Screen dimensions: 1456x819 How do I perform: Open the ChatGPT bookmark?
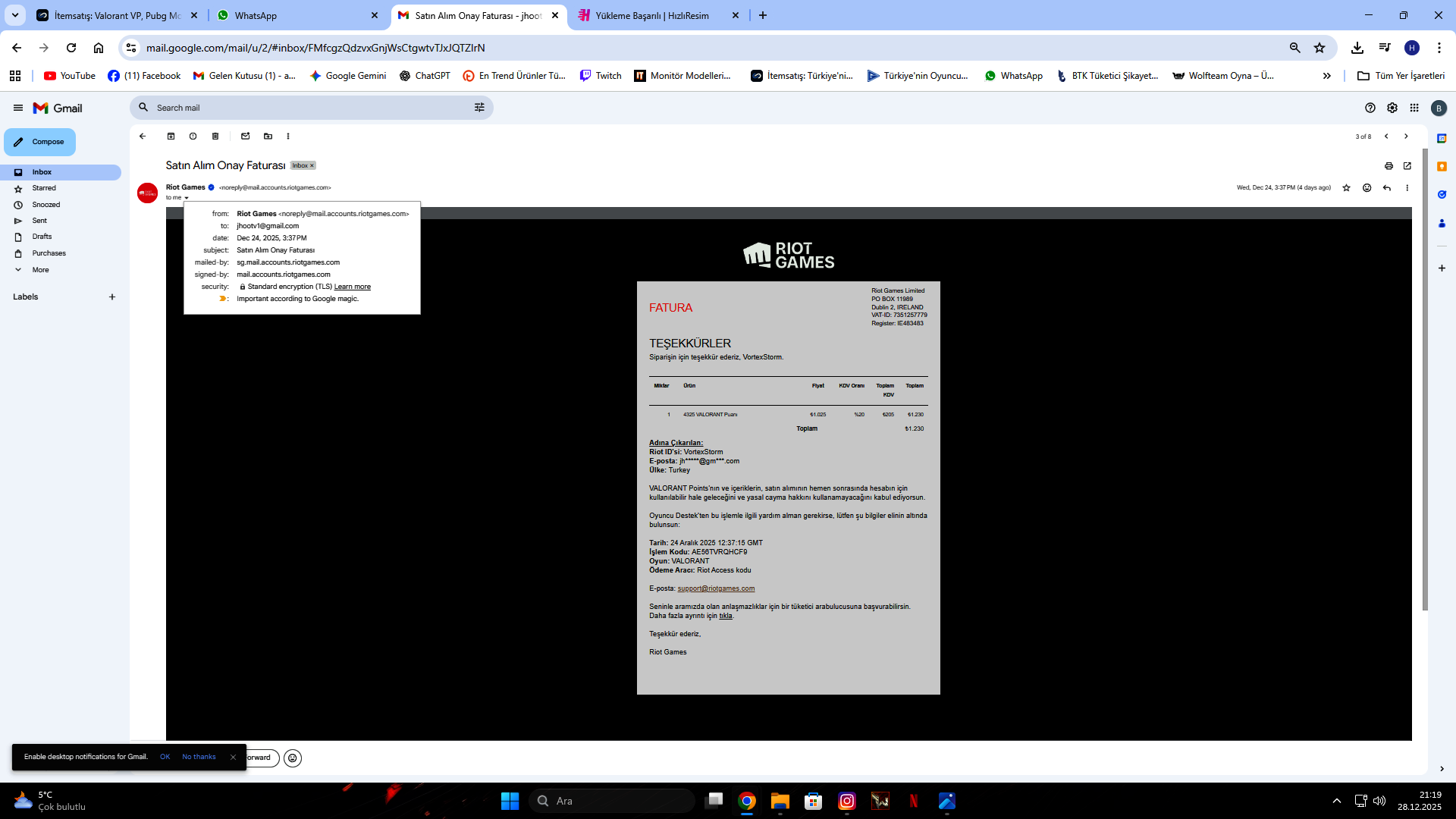(x=425, y=76)
